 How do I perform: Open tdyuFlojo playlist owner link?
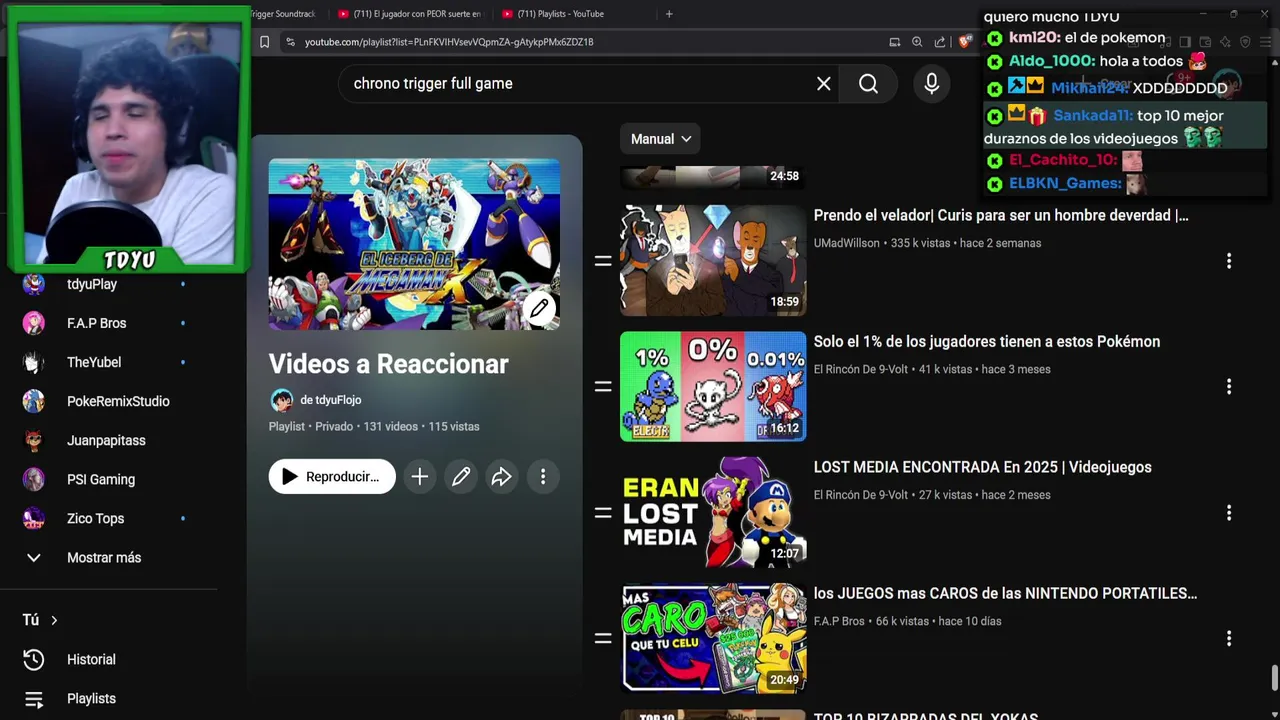pyautogui.click(x=330, y=400)
